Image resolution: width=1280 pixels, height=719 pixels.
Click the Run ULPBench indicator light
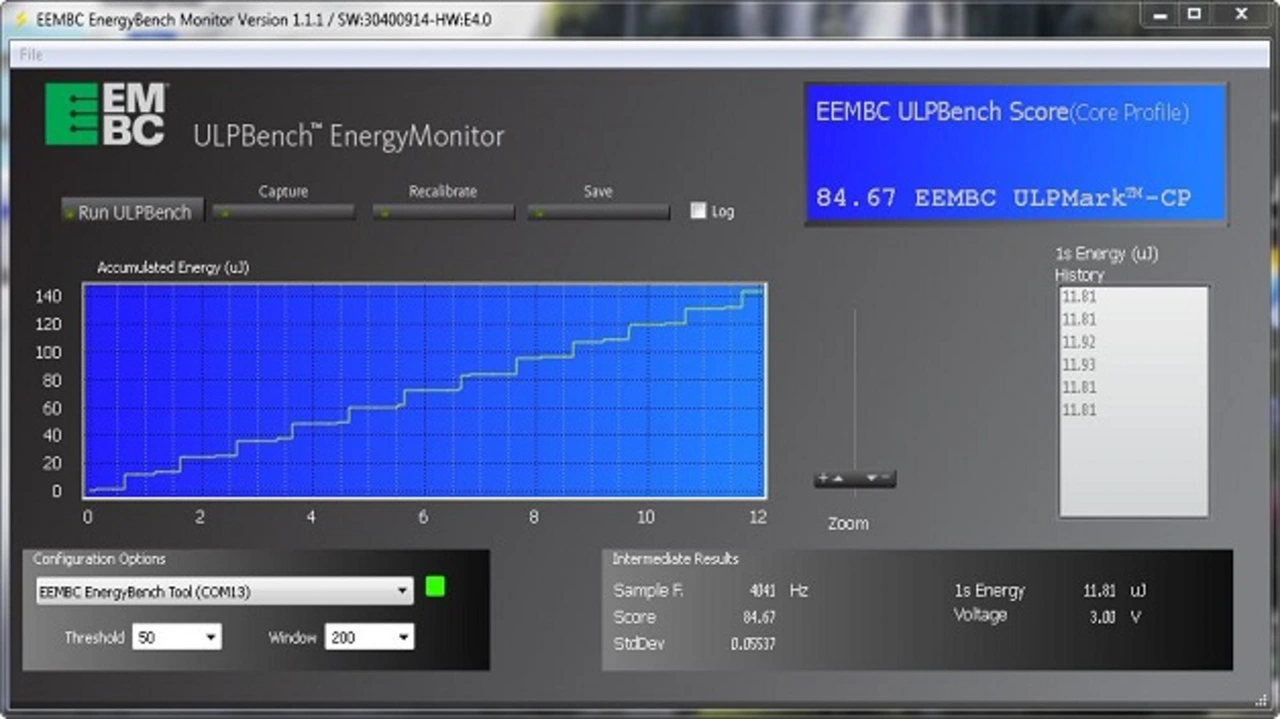[70, 212]
